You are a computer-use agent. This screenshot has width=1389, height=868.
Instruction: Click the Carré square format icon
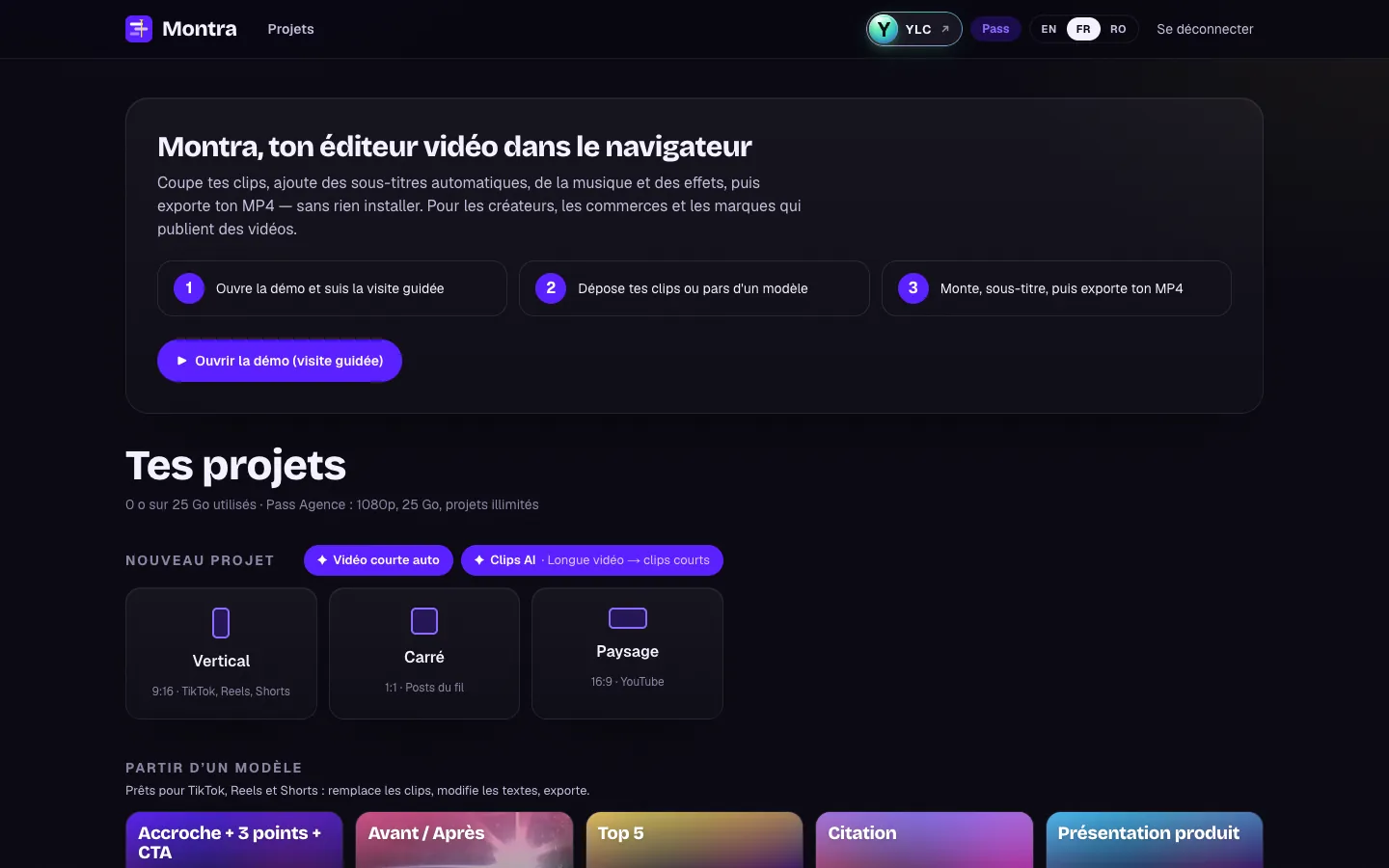(x=424, y=621)
